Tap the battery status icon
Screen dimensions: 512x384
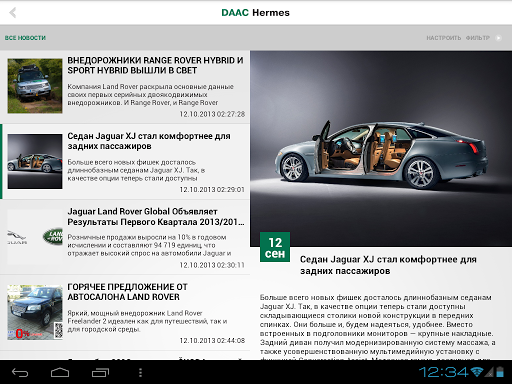pos(500,372)
